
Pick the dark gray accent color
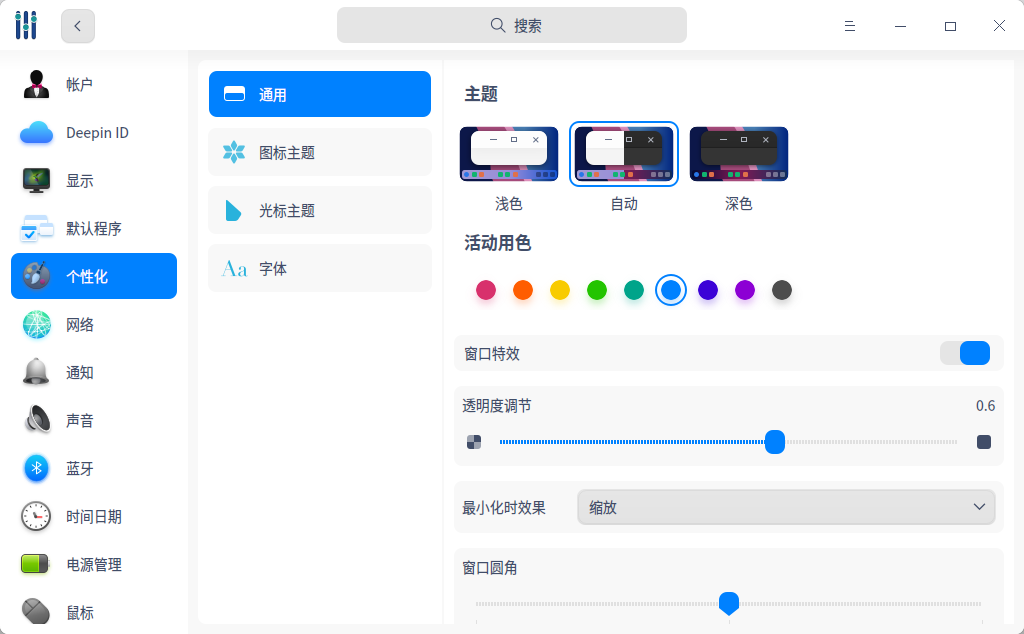[x=782, y=290]
